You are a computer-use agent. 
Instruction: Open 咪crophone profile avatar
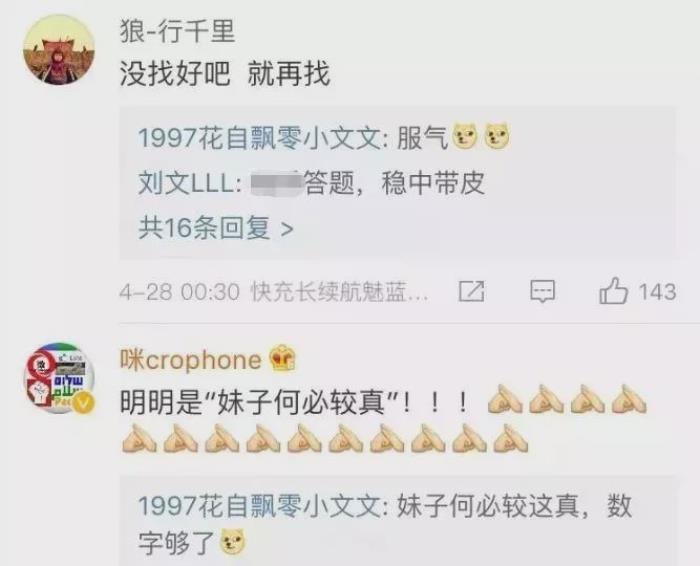[59, 378]
